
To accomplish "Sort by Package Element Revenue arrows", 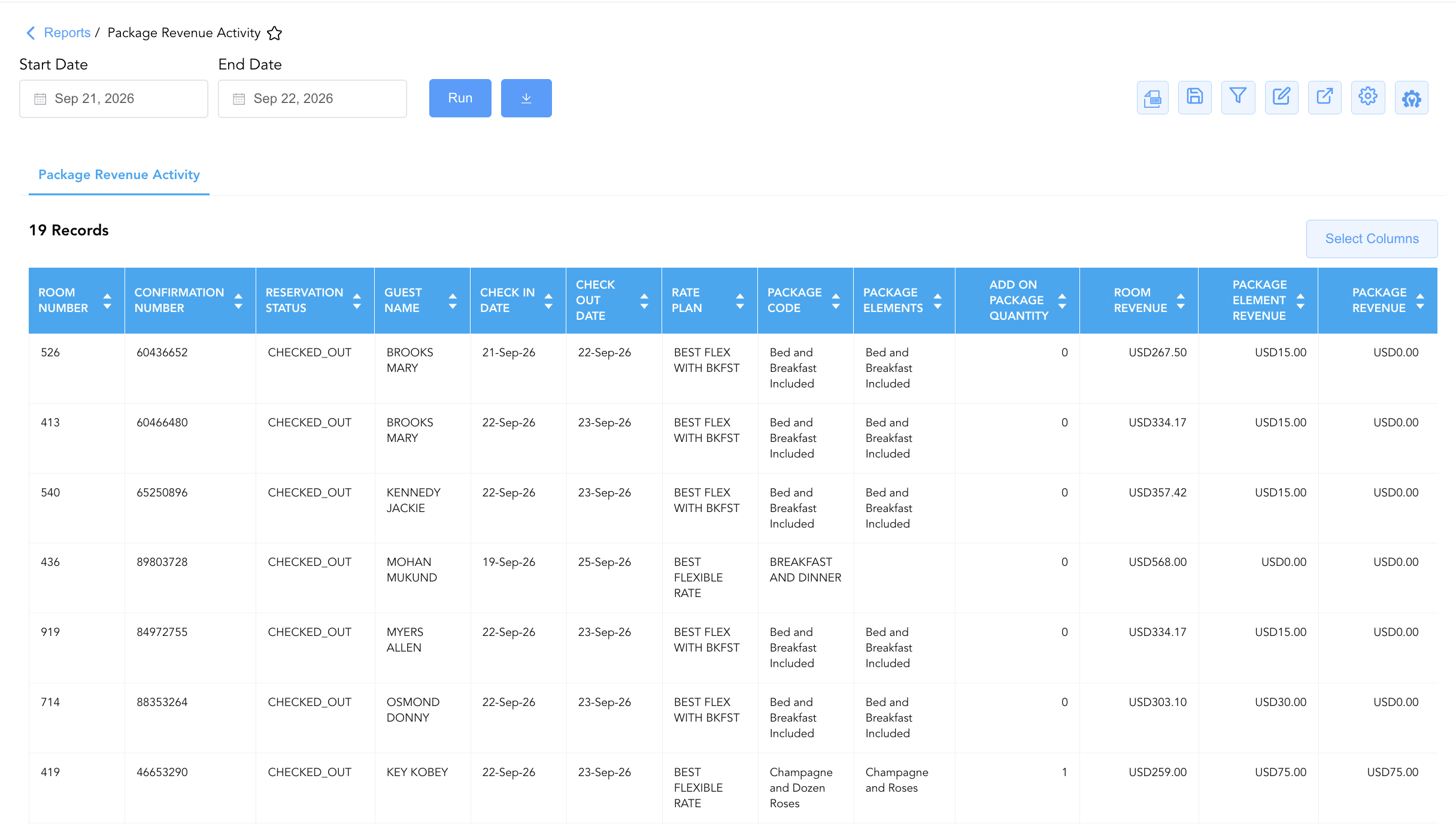I will coord(1300,301).
